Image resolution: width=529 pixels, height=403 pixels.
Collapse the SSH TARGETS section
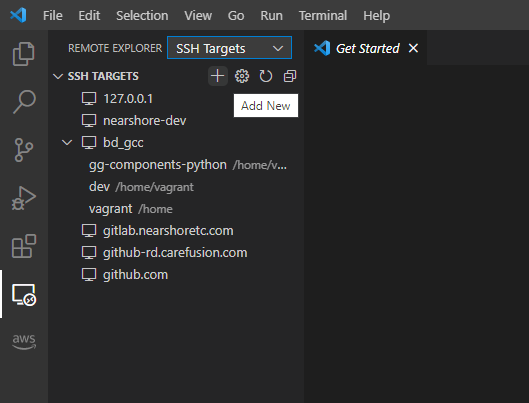[x=58, y=76]
